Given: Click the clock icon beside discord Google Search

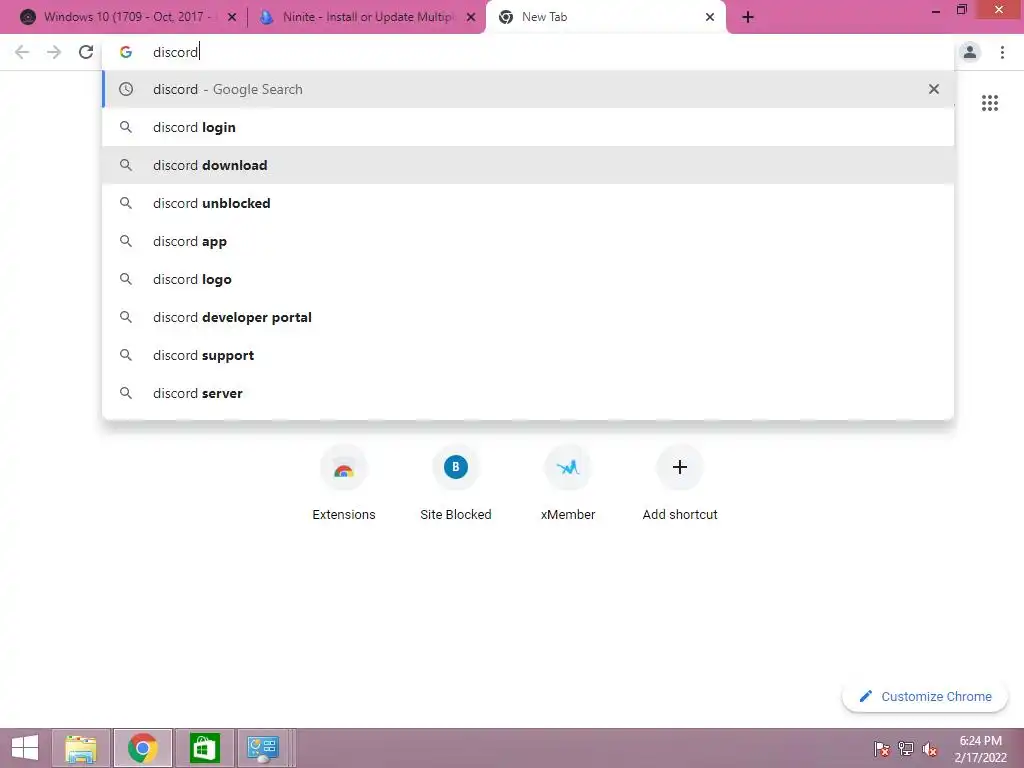Looking at the screenshot, I should pos(126,89).
